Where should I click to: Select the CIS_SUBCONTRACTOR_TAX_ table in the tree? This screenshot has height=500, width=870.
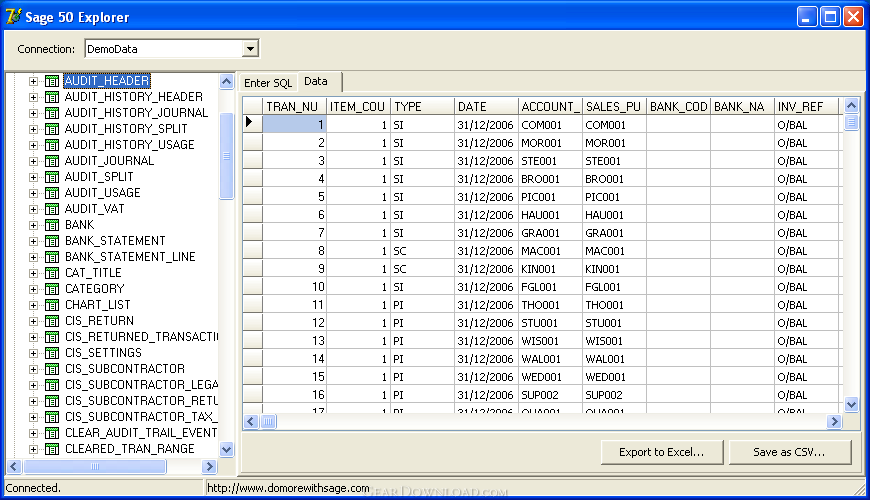click(x=141, y=417)
